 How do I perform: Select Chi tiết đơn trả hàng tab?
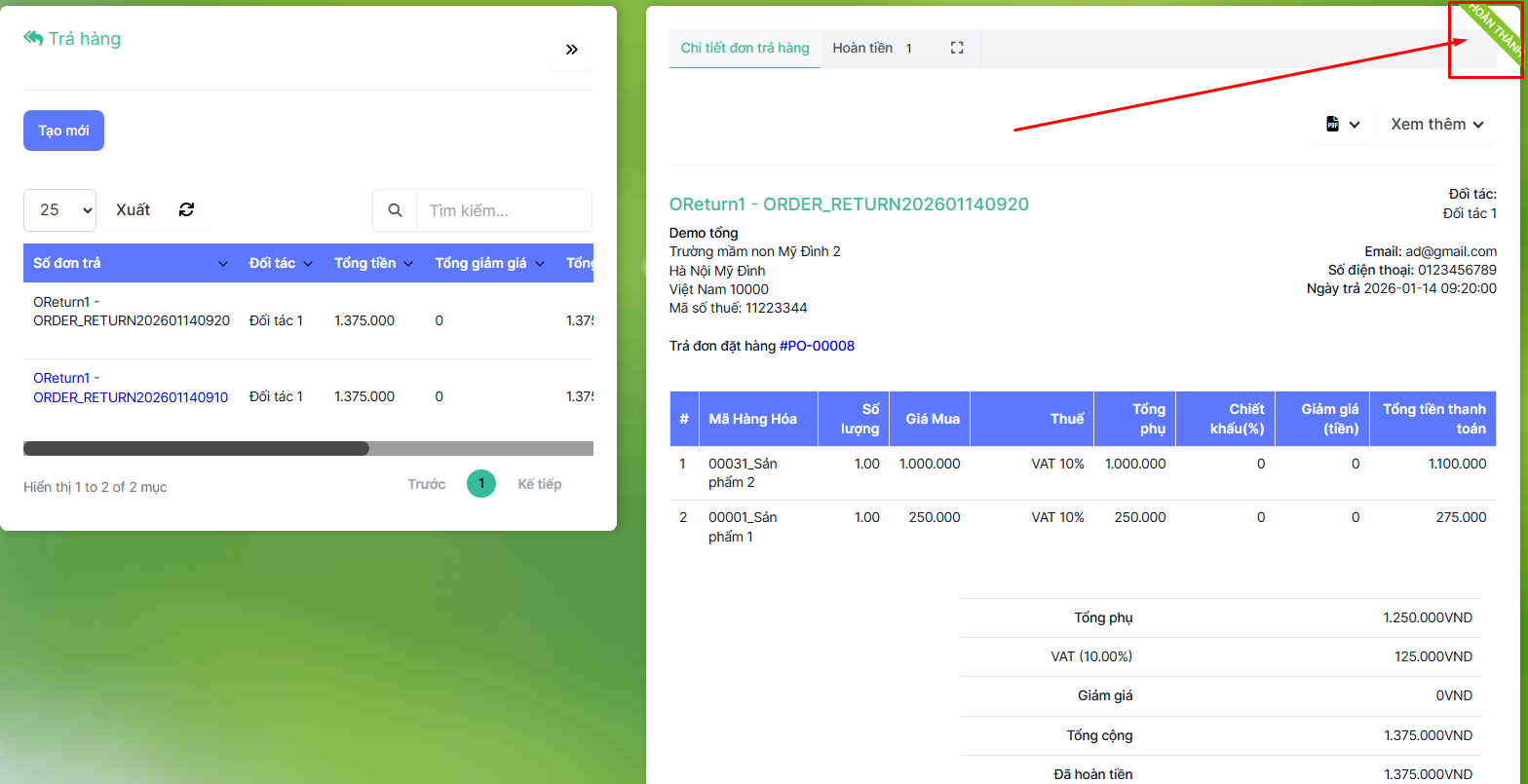point(745,48)
